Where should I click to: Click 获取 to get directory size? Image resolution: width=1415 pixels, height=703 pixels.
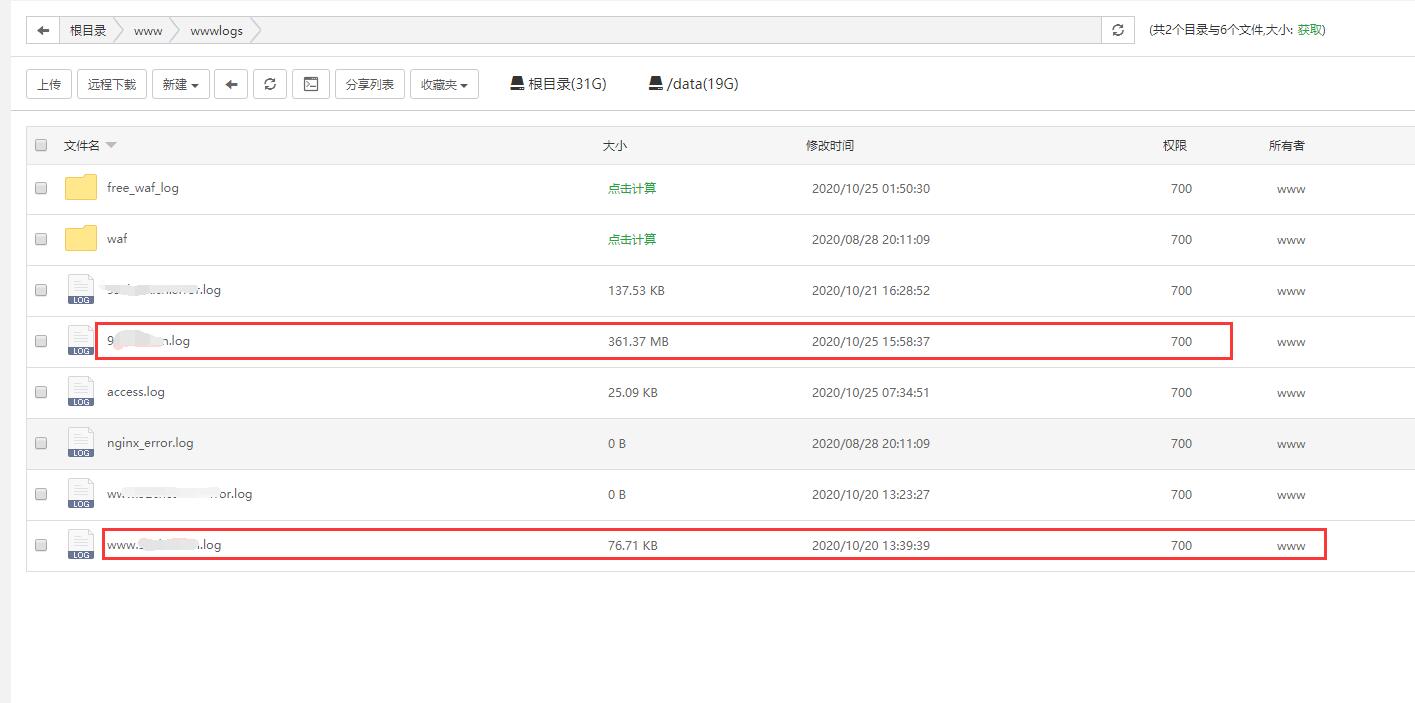click(x=1309, y=30)
